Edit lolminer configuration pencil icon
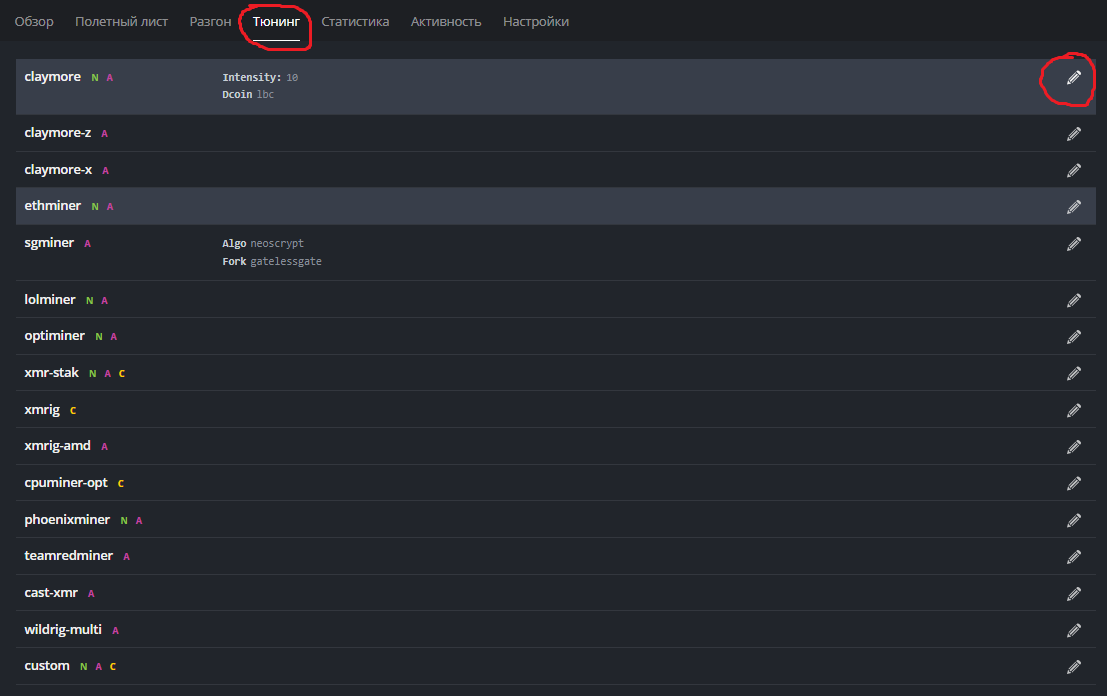 (1074, 301)
